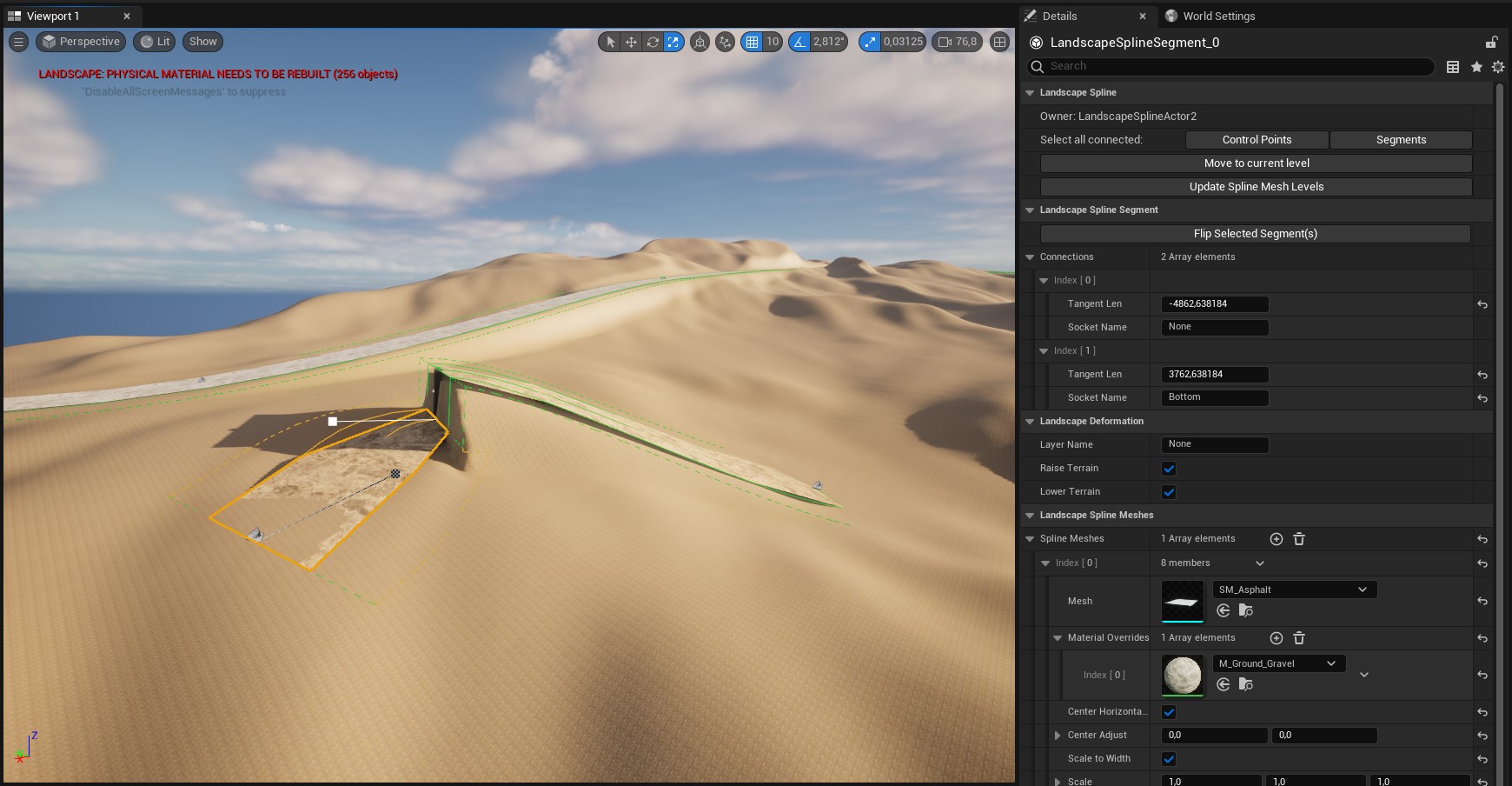Select the translate (move) gizmo tool

point(631,42)
